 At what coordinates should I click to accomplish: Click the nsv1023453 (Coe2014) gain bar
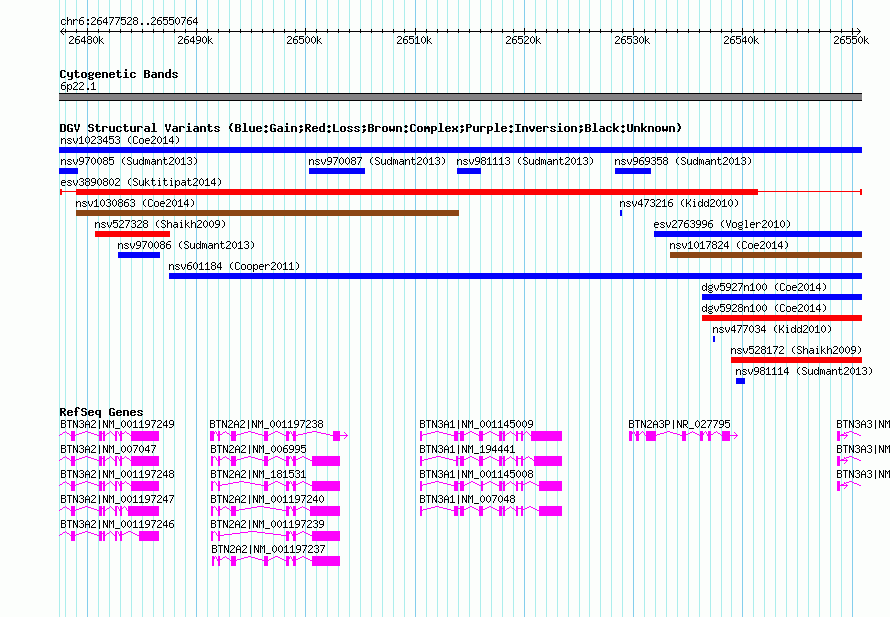[460, 150]
